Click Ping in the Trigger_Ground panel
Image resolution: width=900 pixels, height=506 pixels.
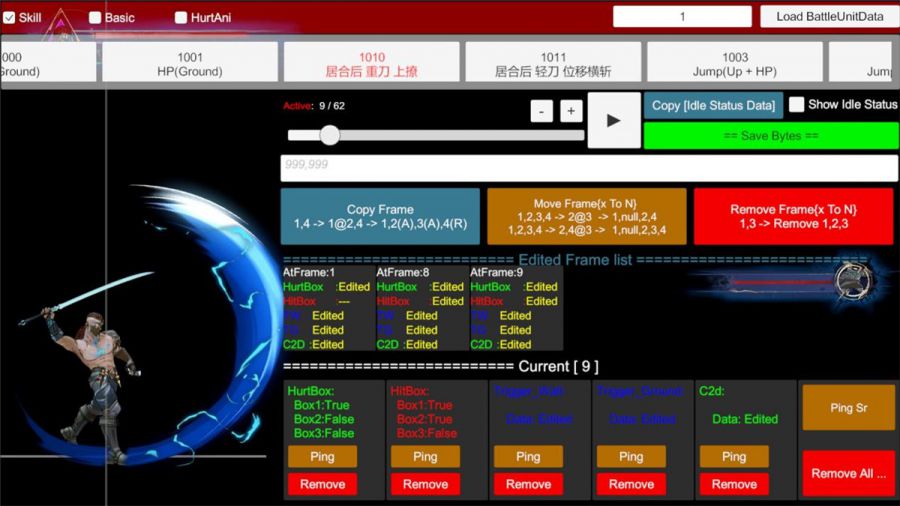tap(631, 457)
